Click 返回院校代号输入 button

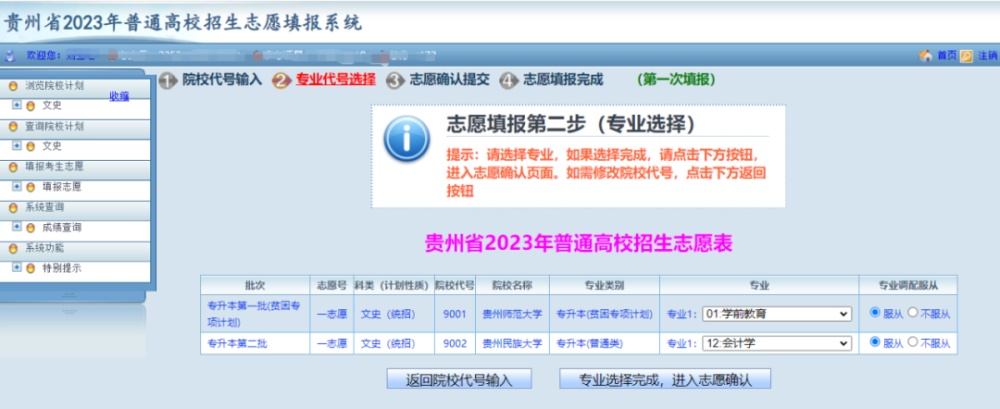click(x=459, y=379)
